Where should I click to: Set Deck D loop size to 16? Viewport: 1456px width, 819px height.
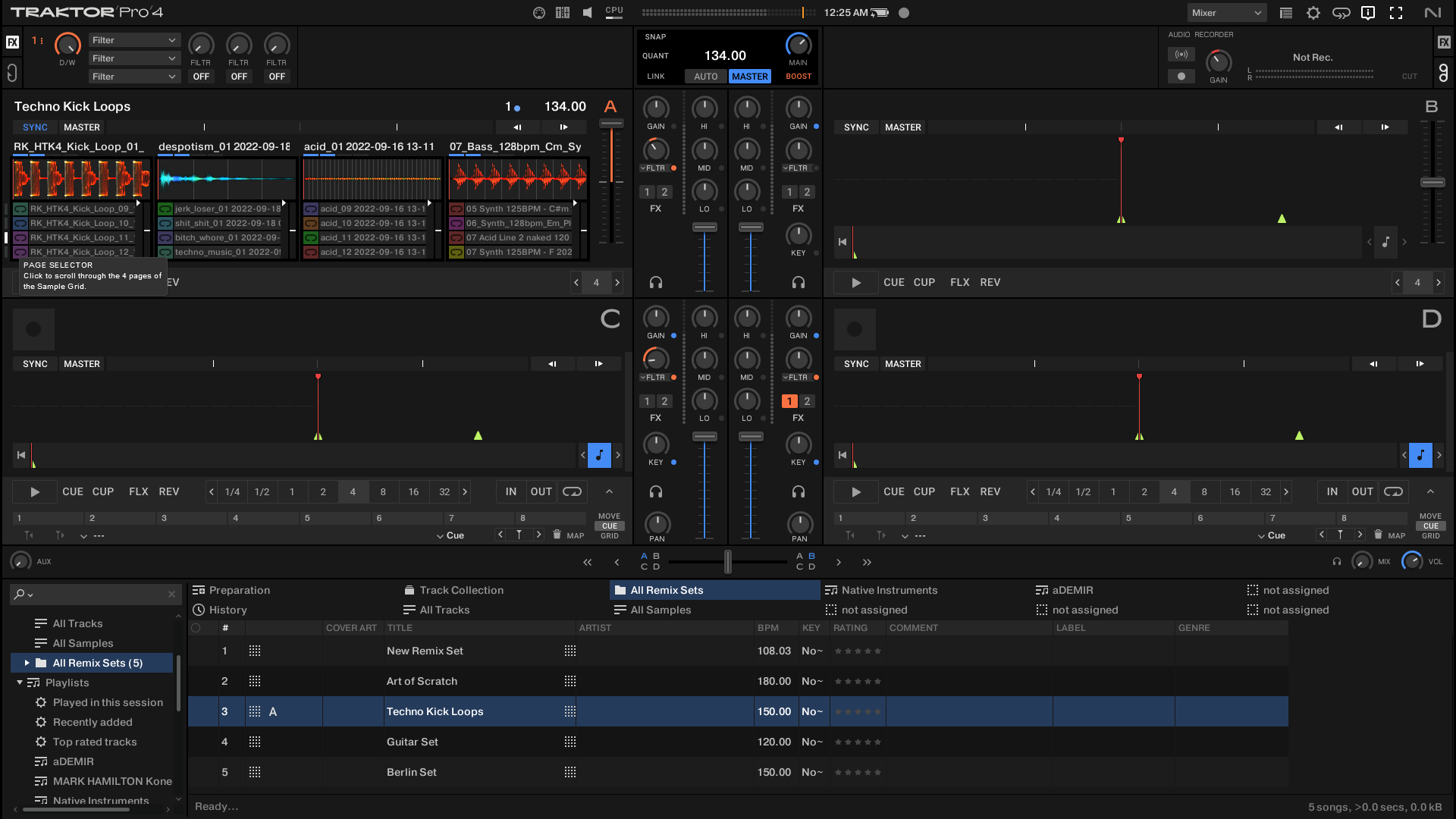pos(1235,491)
